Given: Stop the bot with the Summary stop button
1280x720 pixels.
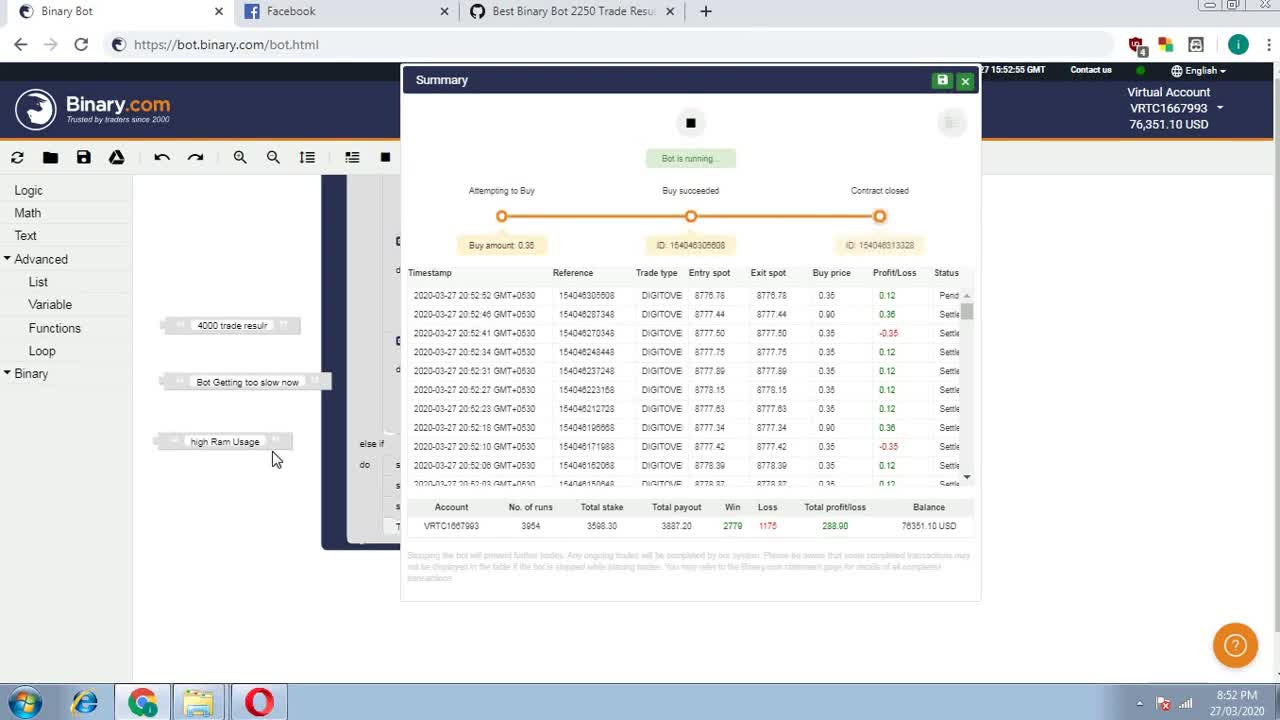Looking at the screenshot, I should [x=690, y=123].
